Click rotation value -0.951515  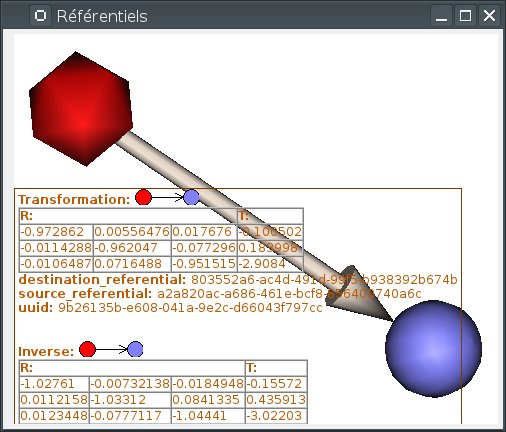(204, 264)
